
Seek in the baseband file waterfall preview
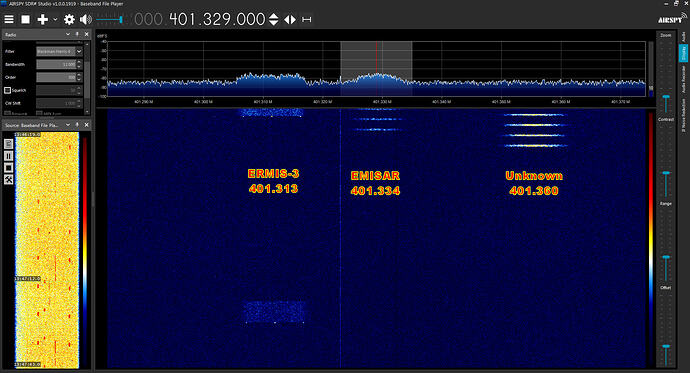(x=47, y=250)
